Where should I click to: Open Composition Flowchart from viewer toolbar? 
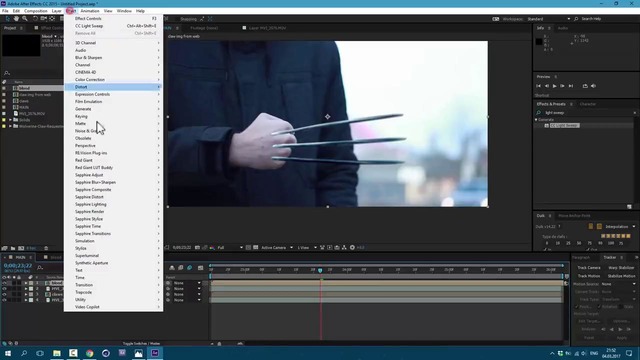click(x=344, y=247)
